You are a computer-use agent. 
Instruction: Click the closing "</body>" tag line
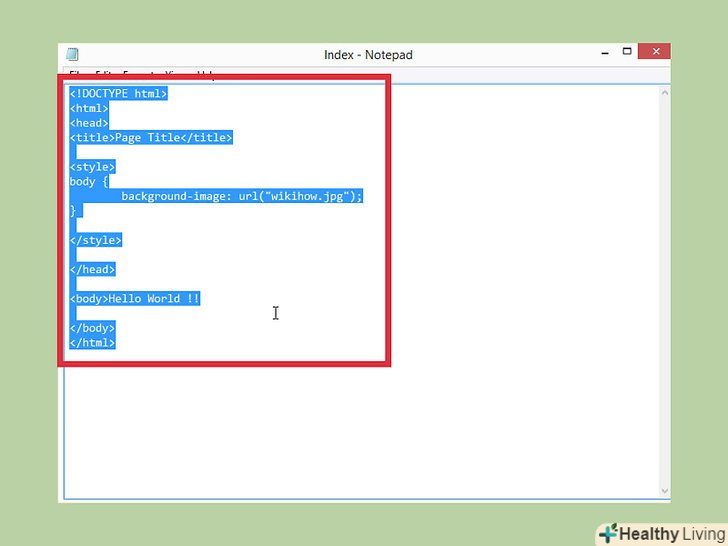(92, 328)
